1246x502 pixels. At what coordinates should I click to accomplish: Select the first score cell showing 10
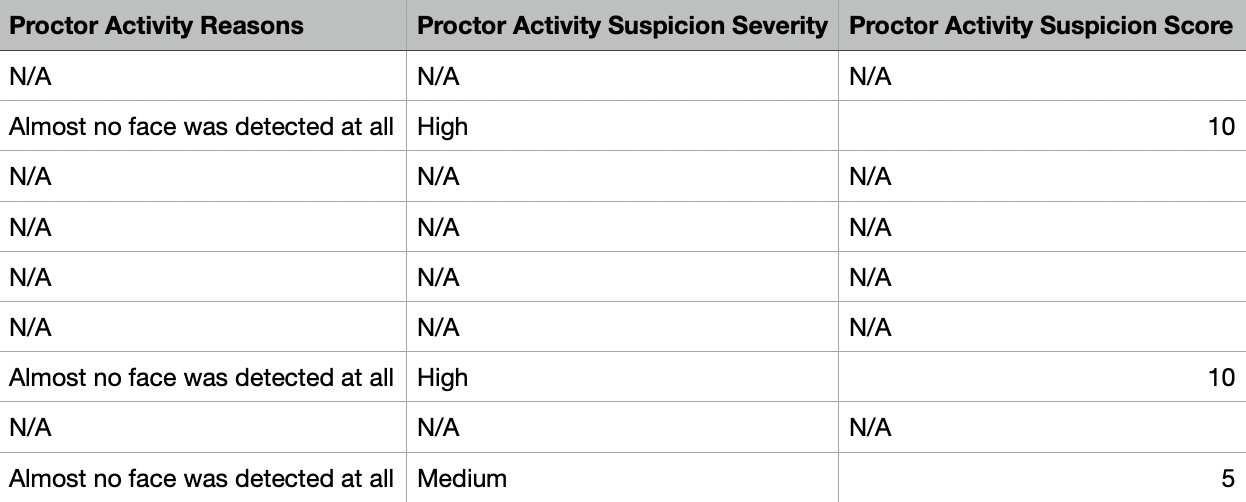[x=1221, y=127]
